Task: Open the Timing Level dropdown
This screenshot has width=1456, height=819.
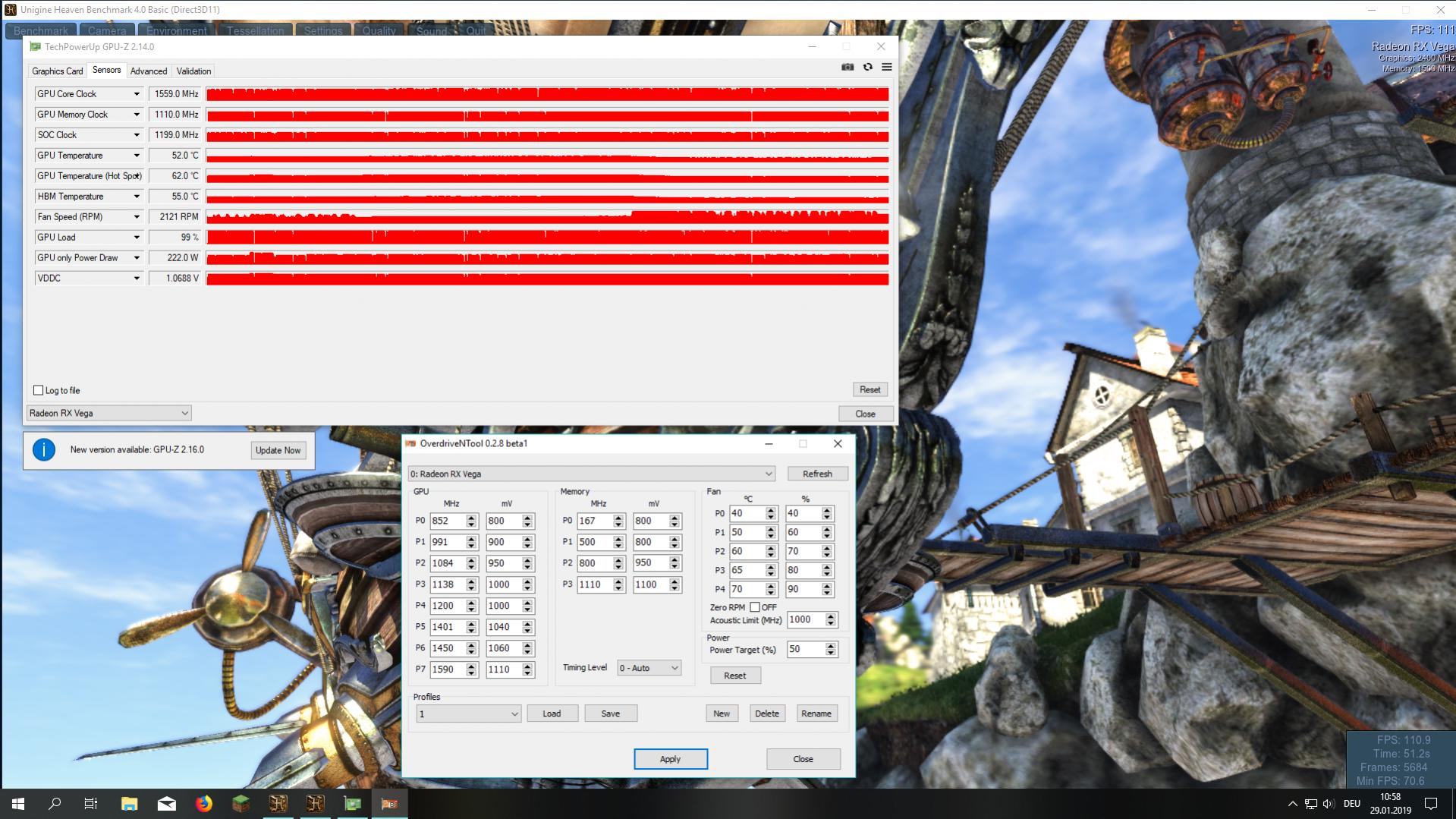Action: tap(649, 668)
